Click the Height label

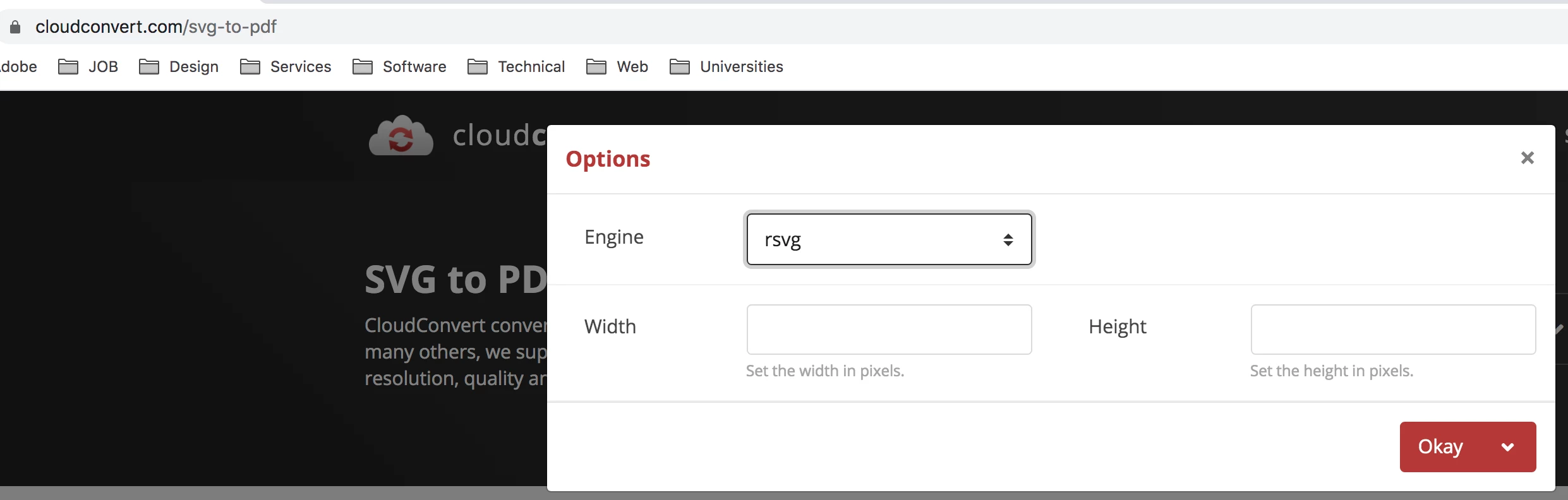coord(1118,327)
